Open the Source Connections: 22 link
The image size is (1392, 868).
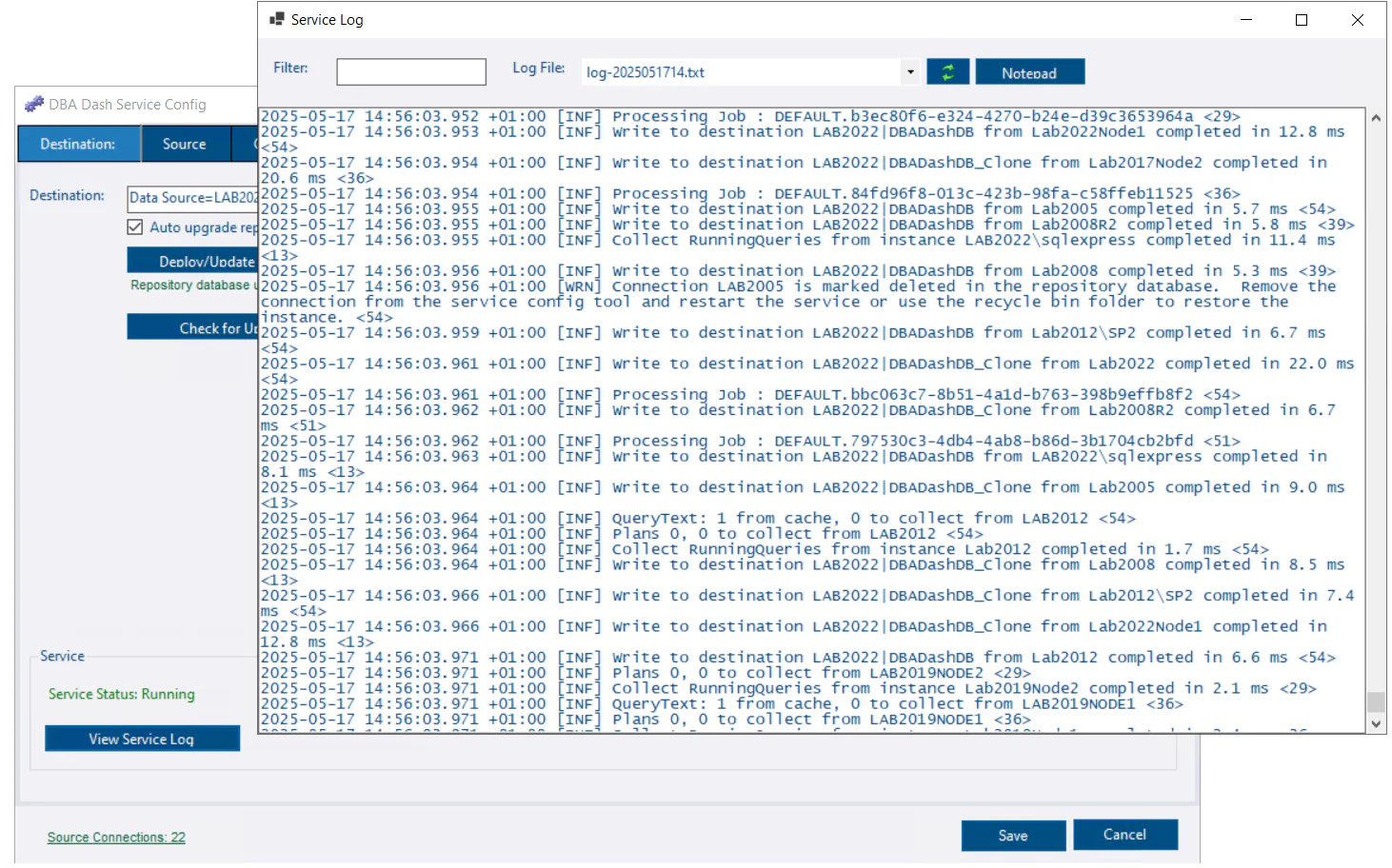pyautogui.click(x=115, y=837)
